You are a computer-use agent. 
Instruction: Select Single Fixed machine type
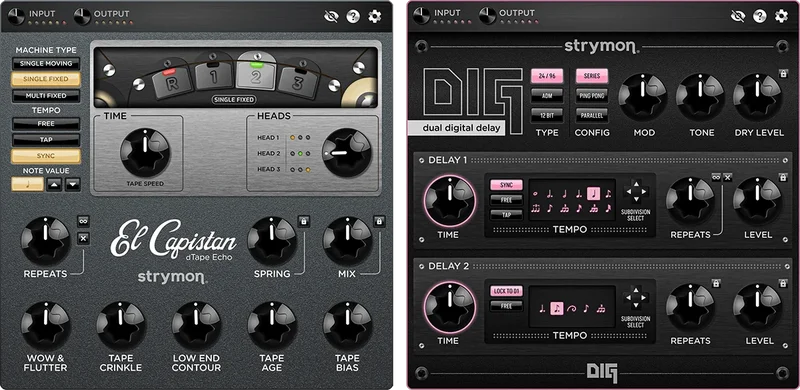tap(46, 79)
